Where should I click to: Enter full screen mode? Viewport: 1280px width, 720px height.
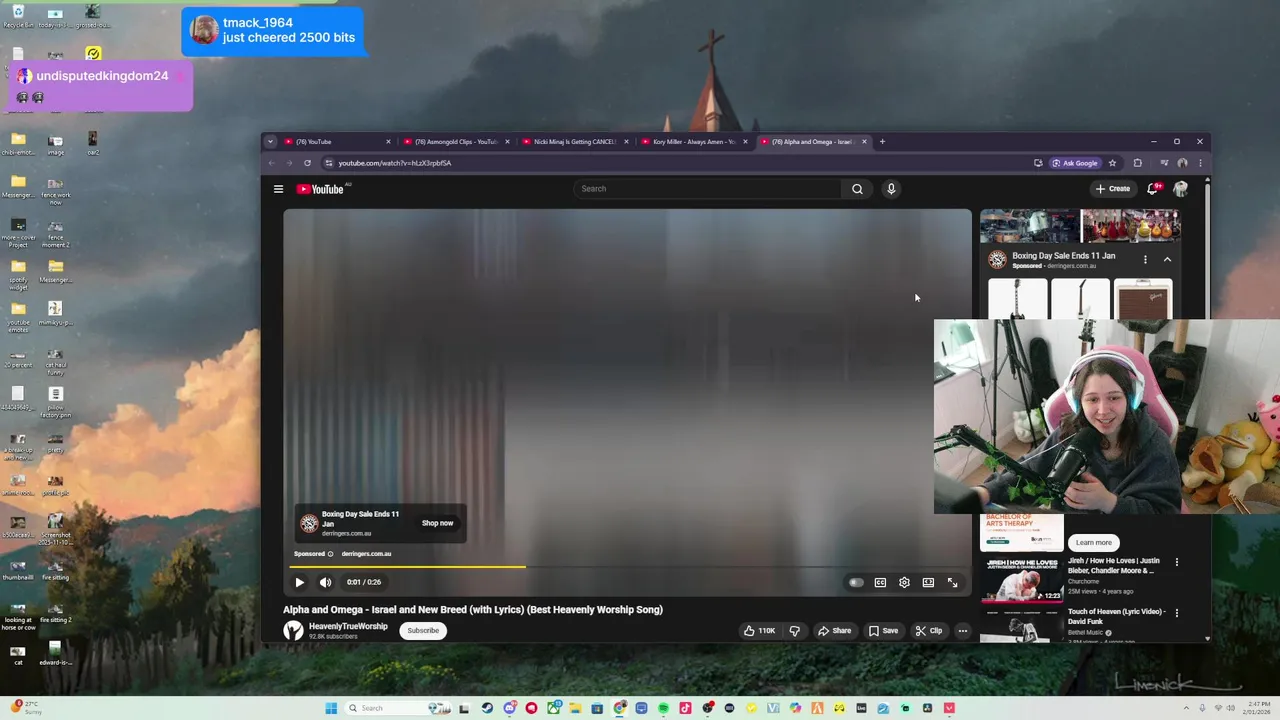[952, 582]
